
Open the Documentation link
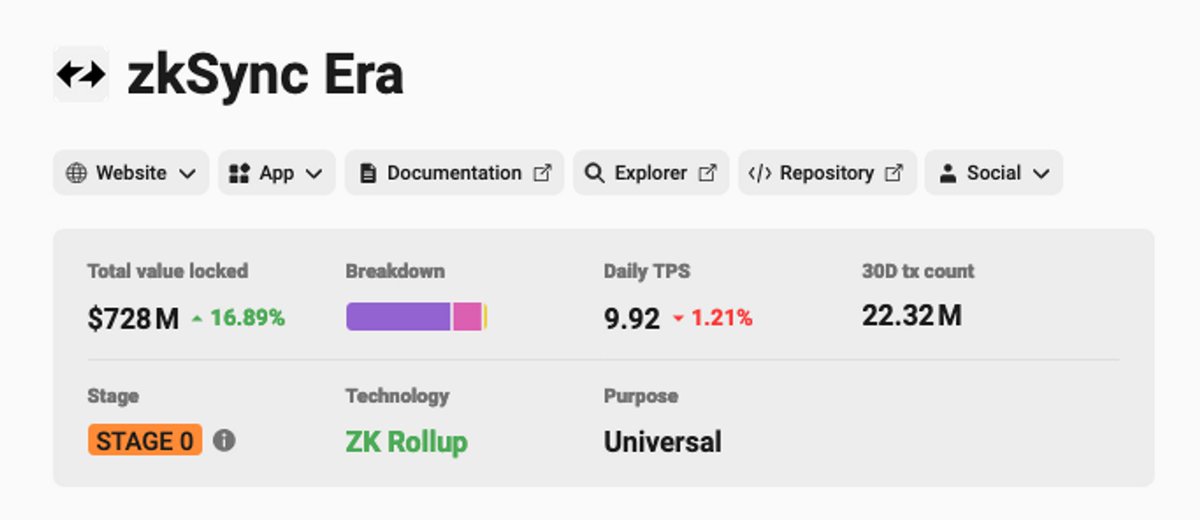[x=455, y=173]
